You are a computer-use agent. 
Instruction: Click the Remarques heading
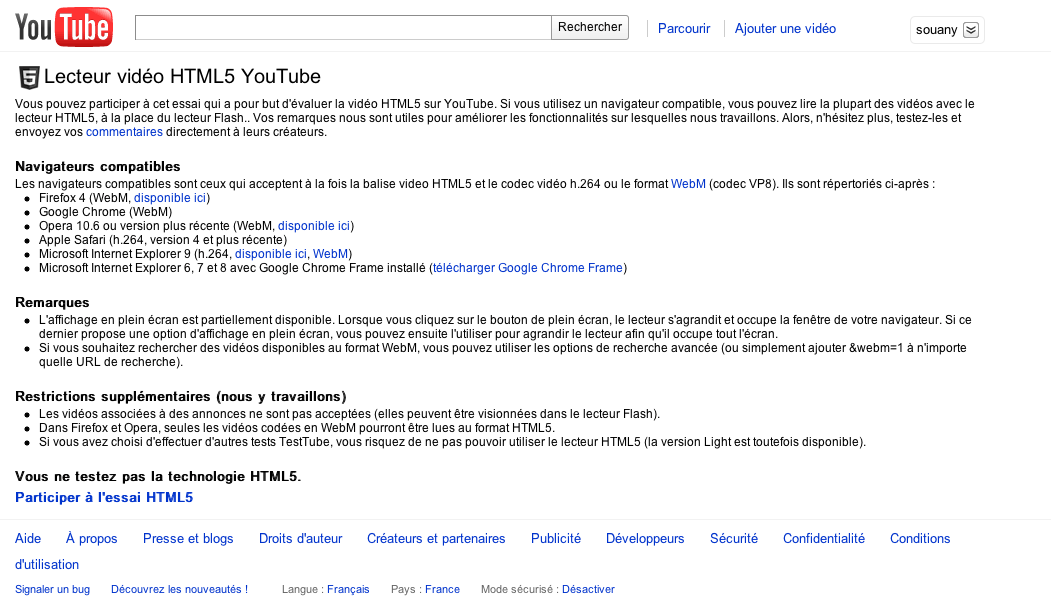[52, 302]
